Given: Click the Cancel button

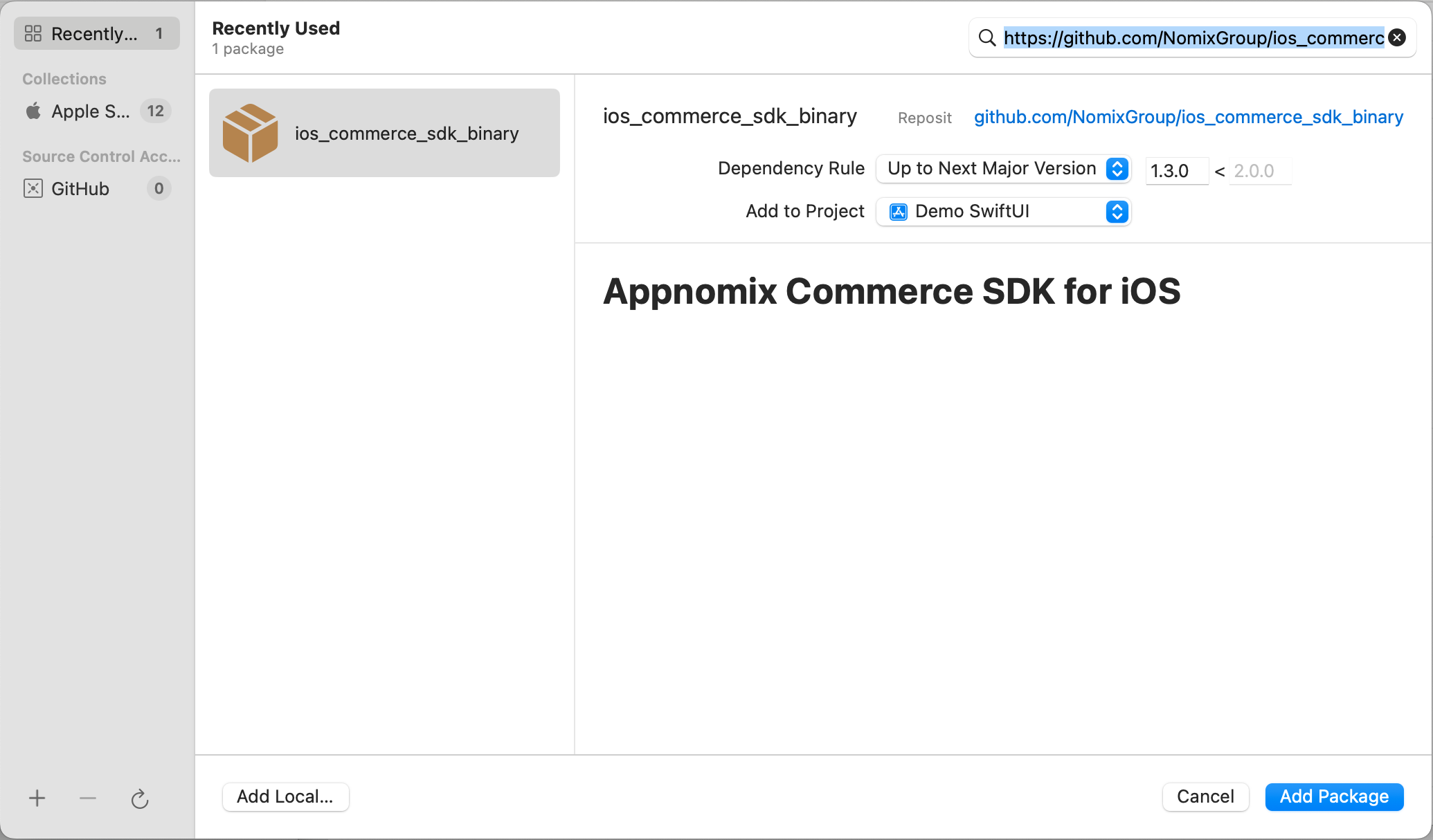Looking at the screenshot, I should (x=1205, y=796).
